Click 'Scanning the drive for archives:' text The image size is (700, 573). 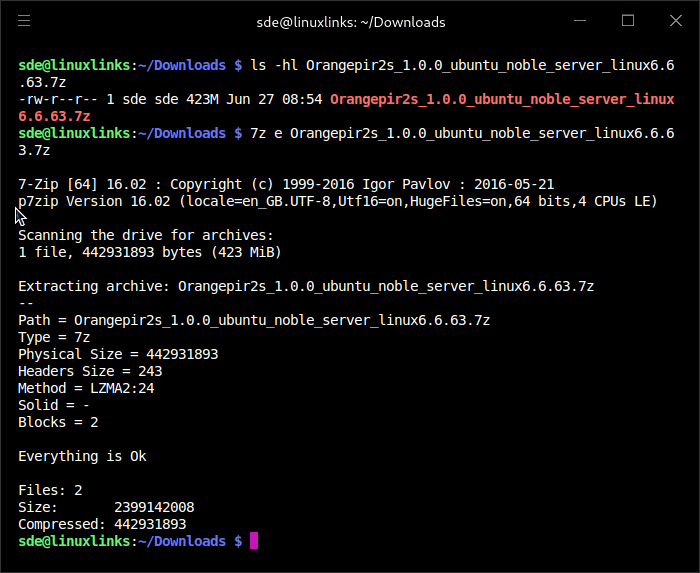click(146, 235)
